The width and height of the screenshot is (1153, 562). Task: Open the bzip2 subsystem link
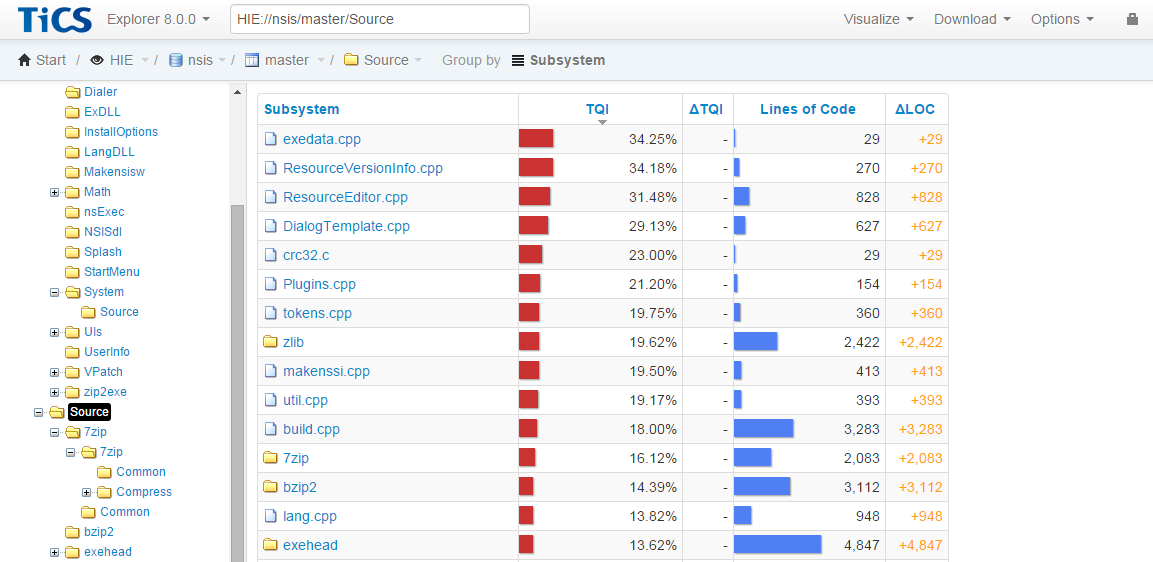click(300, 487)
